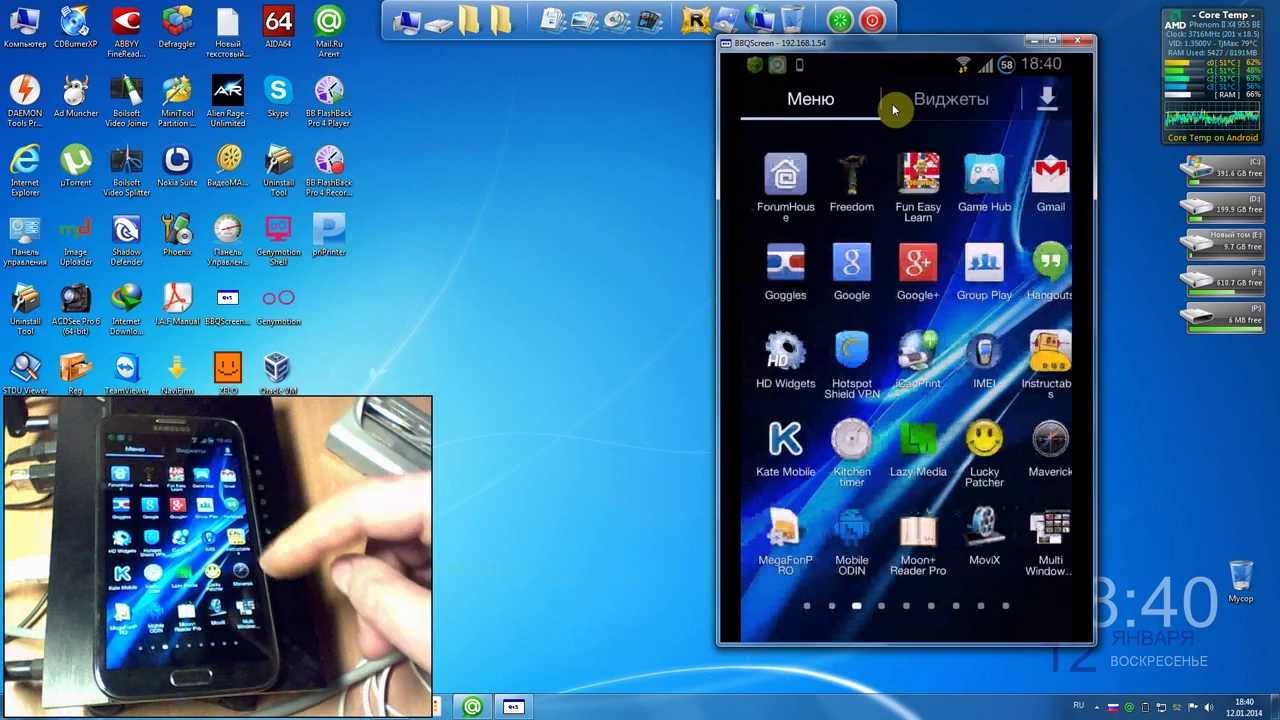This screenshot has width=1280, height=720.
Task: Open the computer icon in top dock
Action: pyautogui.click(x=406, y=20)
